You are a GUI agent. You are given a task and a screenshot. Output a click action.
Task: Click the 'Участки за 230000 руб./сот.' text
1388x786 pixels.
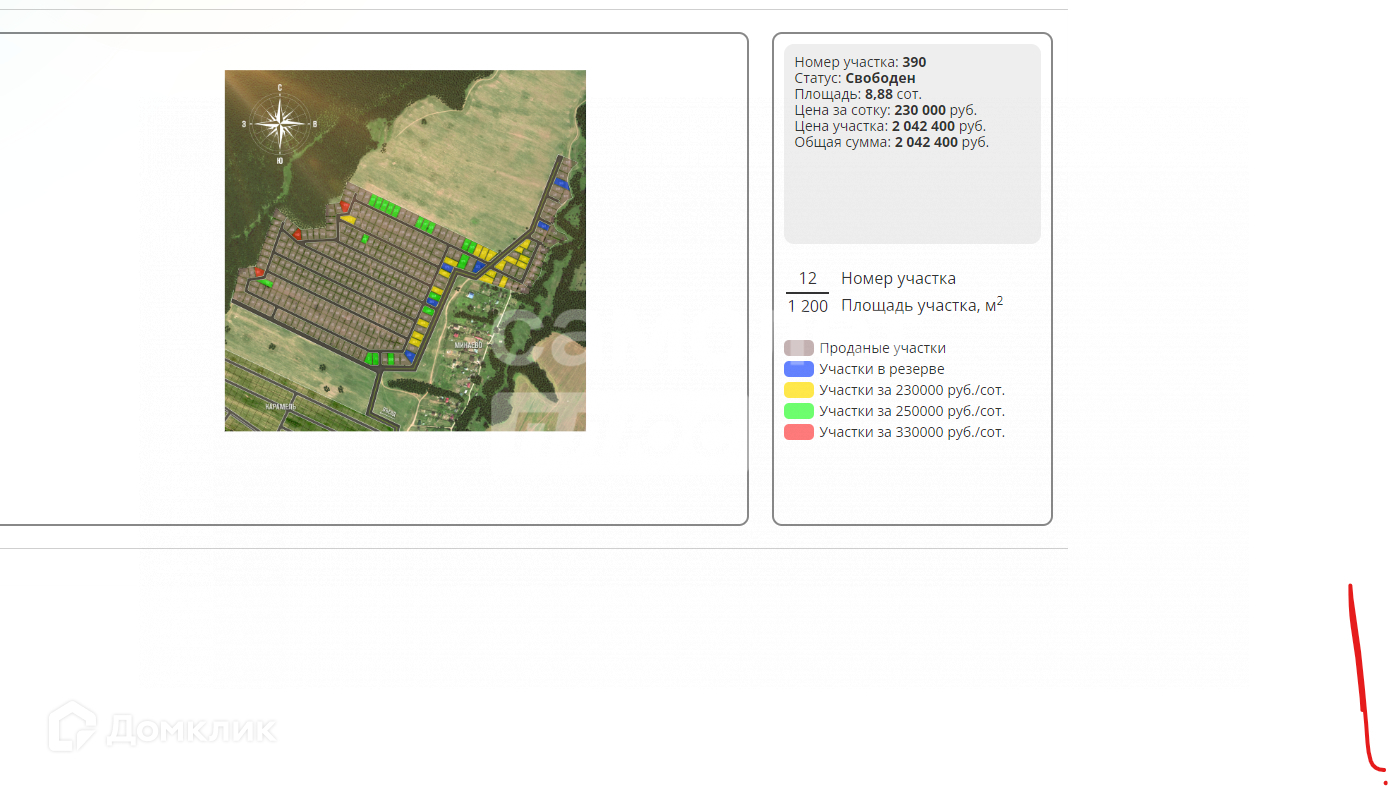912,390
